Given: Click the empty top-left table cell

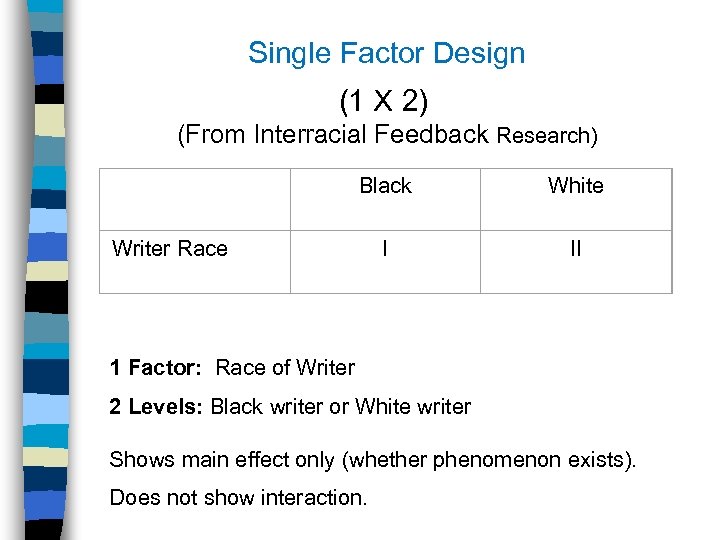Looking at the screenshot, I should (x=195, y=199).
